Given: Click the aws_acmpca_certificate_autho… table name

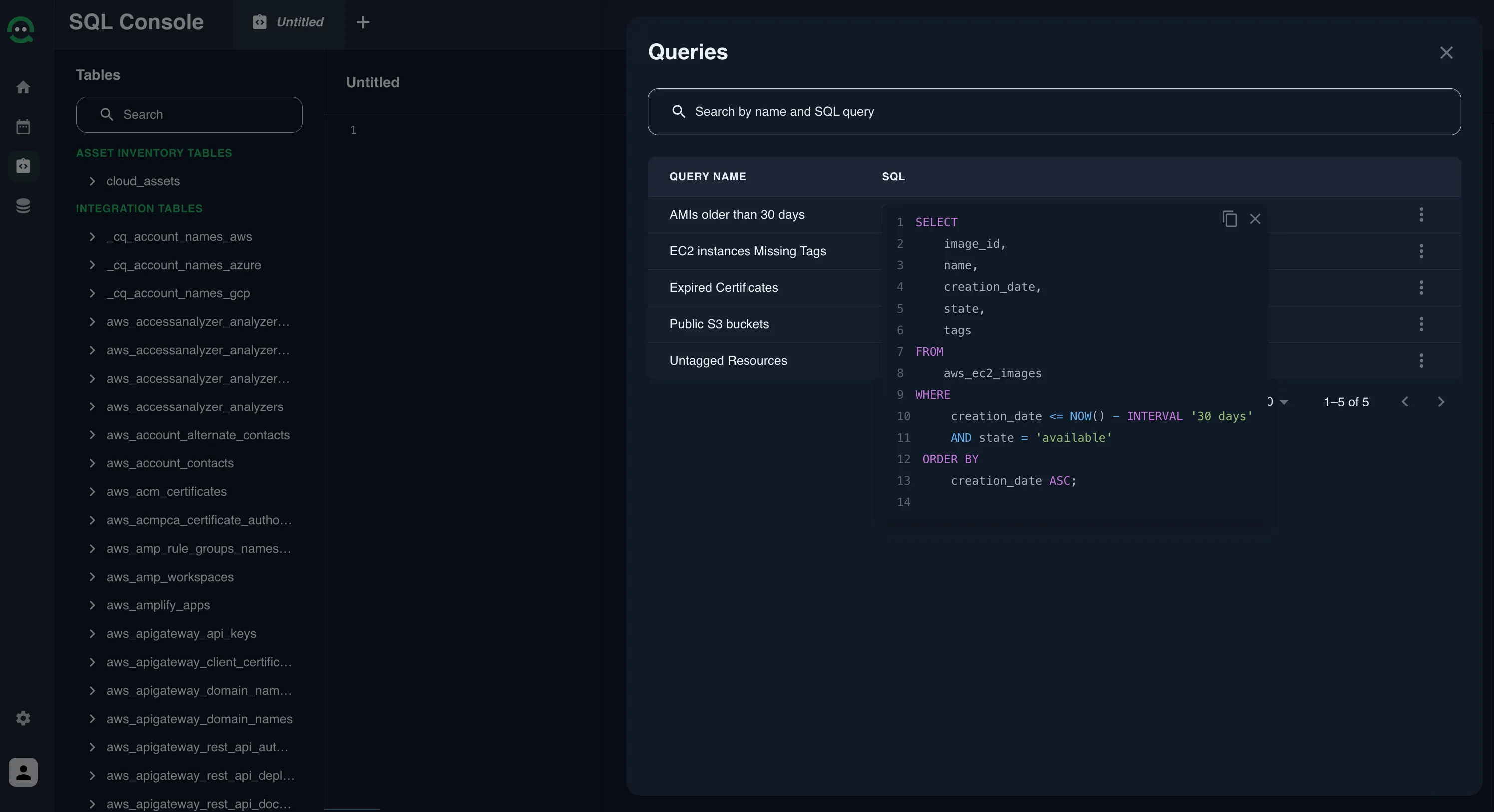Looking at the screenshot, I should 199,520.
